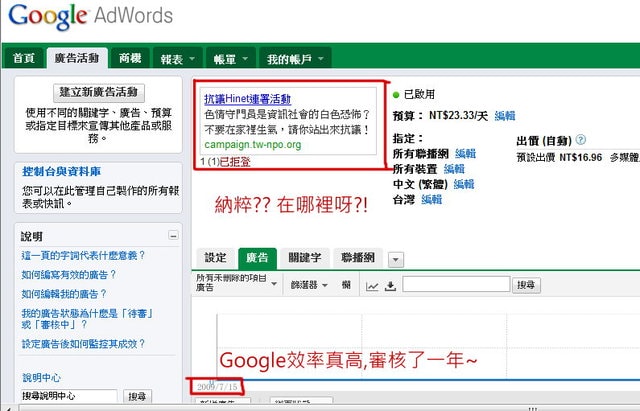This screenshot has width=640, height=411.
Task: Collapse the 說明 help panel
Action: 173,235
